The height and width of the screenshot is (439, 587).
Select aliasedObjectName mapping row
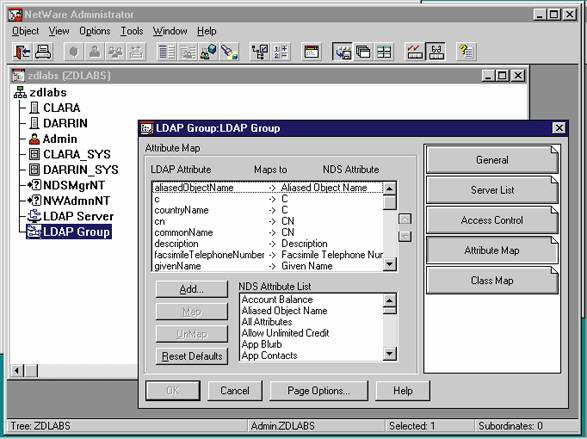pyautogui.click(x=268, y=188)
